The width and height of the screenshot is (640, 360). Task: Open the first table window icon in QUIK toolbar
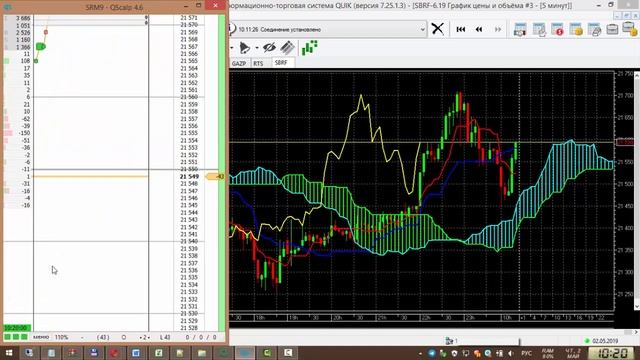pyautogui.click(x=520, y=29)
